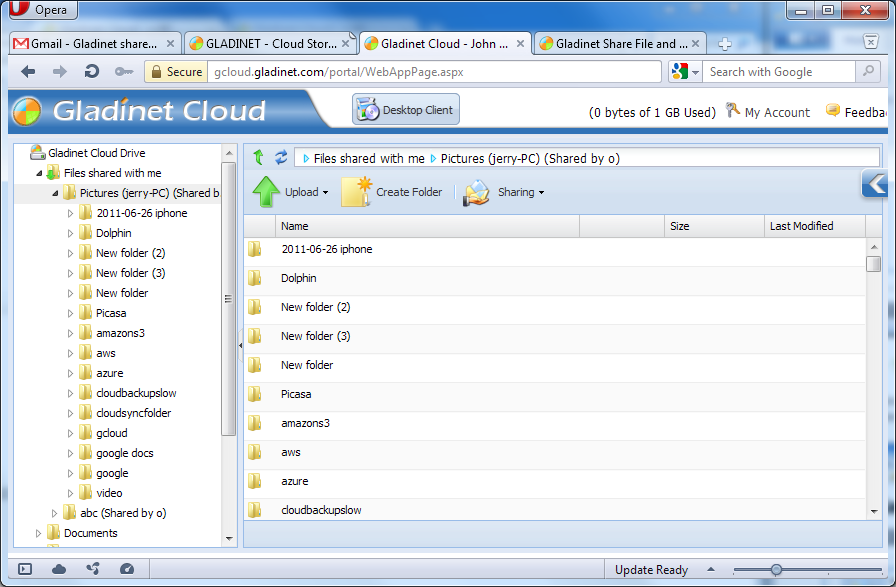Click the Size column header

pyautogui.click(x=714, y=226)
